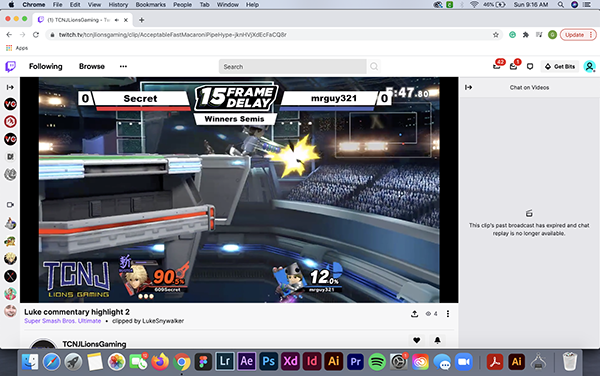Open the media control icon in Chrome toolbar

pyautogui.click(x=539, y=35)
